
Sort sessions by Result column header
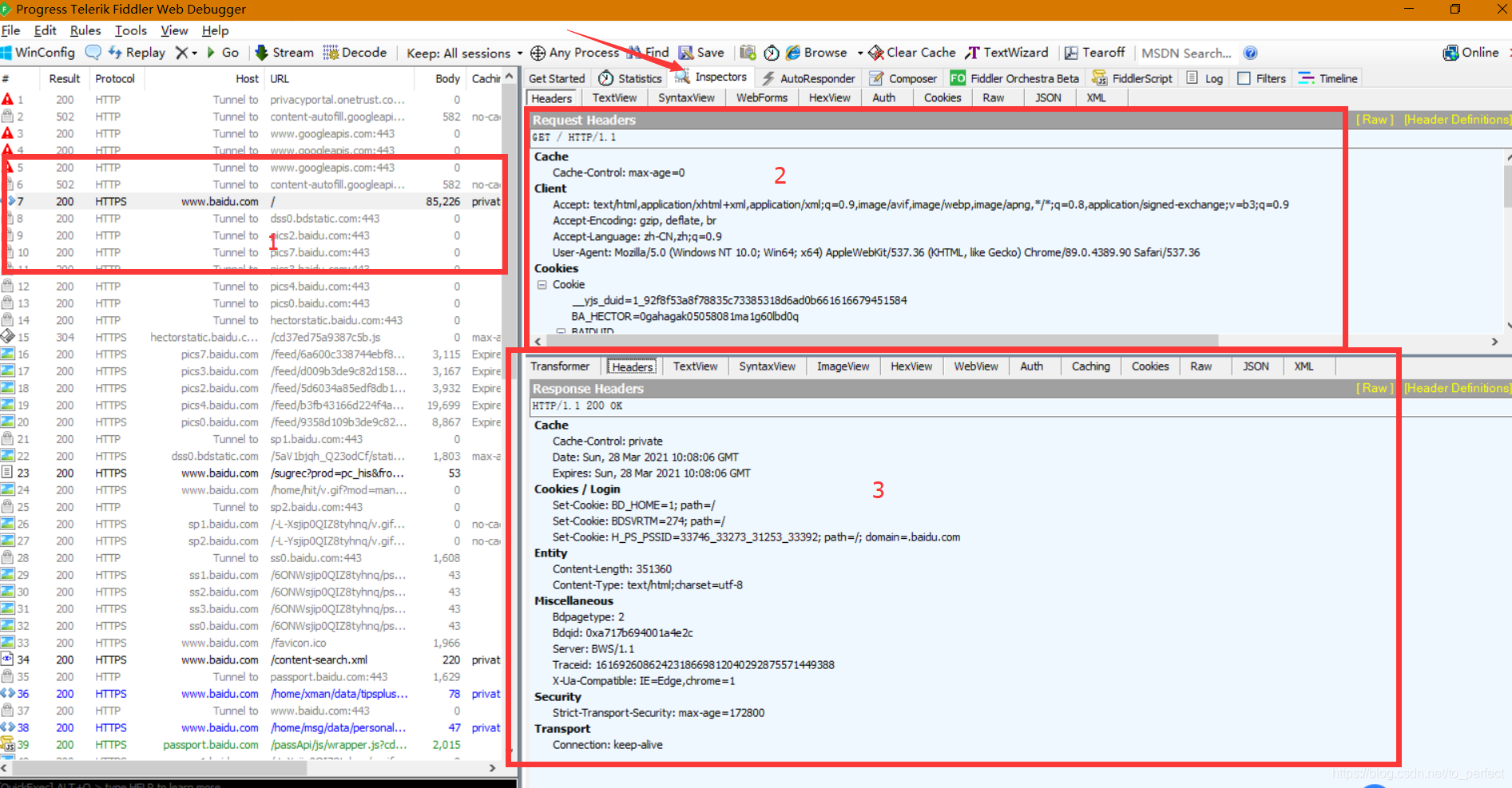(x=64, y=78)
